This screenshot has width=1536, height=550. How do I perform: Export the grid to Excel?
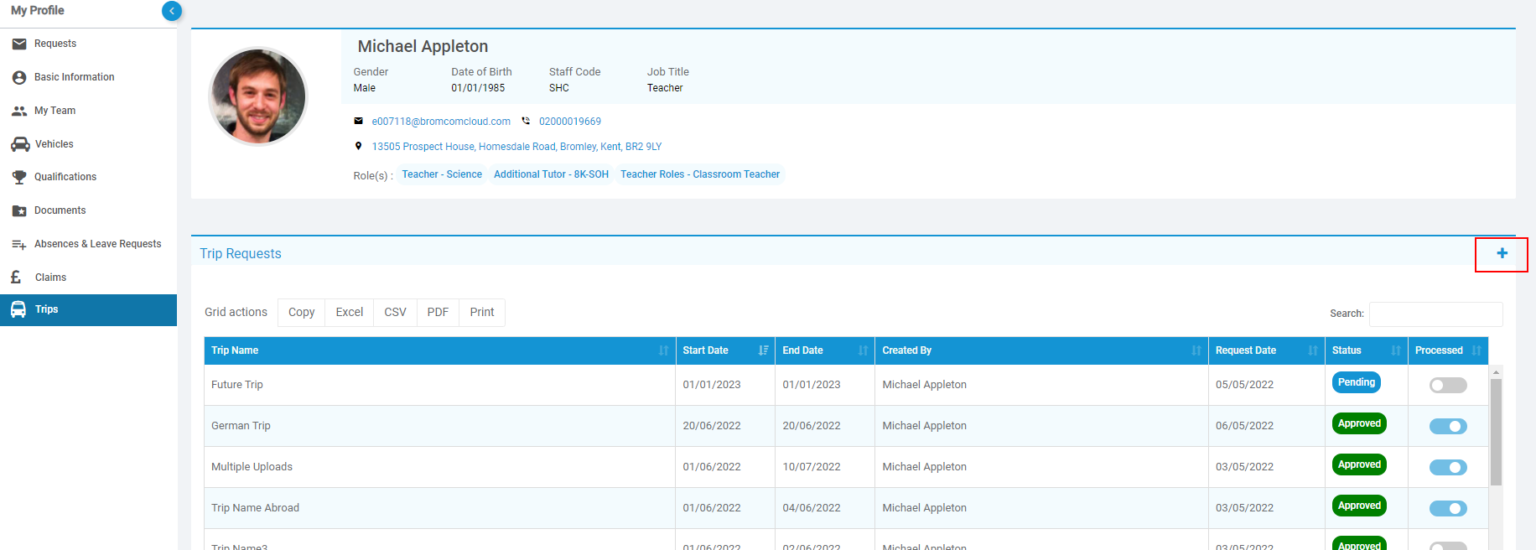[x=349, y=312]
